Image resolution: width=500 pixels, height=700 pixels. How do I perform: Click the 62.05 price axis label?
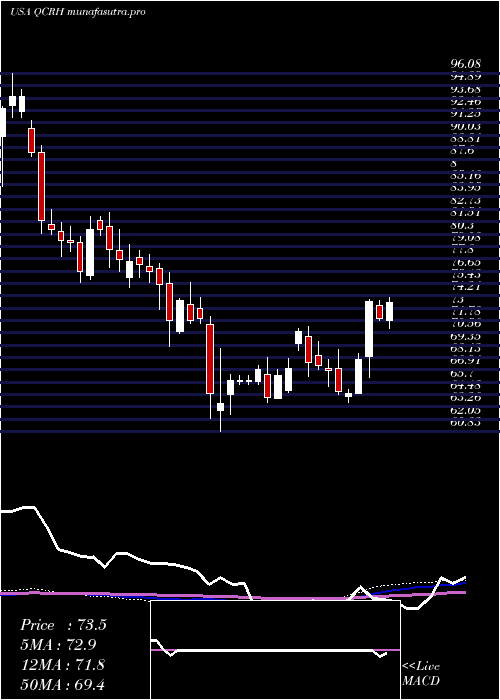(x=466, y=410)
